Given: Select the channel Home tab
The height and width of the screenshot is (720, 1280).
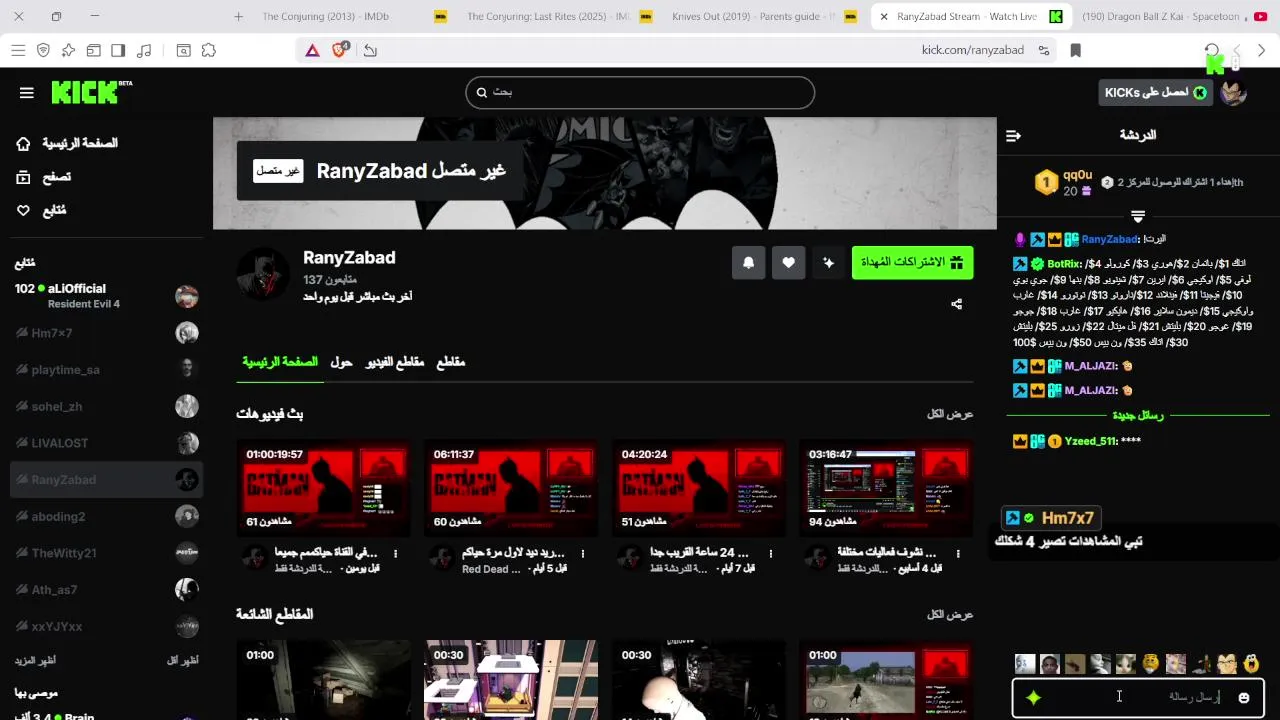Looking at the screenshot, I should point(280,362).
